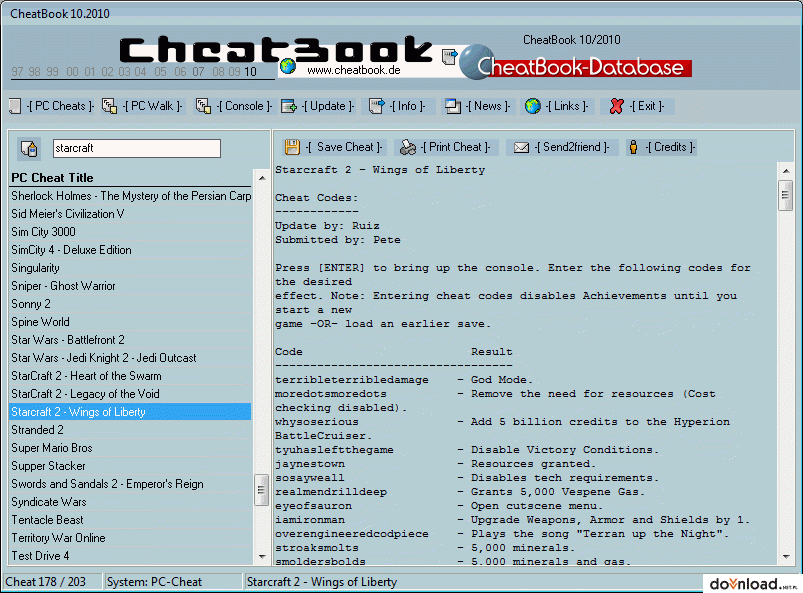Image resolution: width=803 pixels, height=593 pixels.
Task: Click the PC Cheats page icon
Action: coord(15,106)
